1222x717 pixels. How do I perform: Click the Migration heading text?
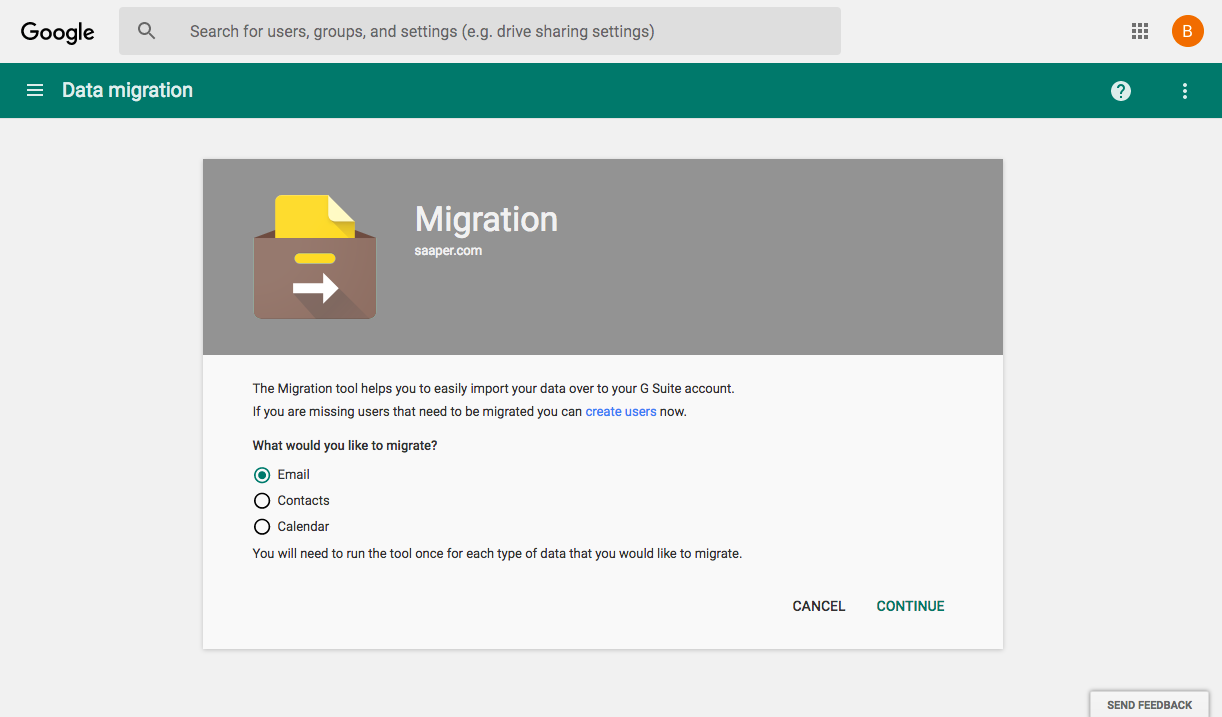[487, 219]
